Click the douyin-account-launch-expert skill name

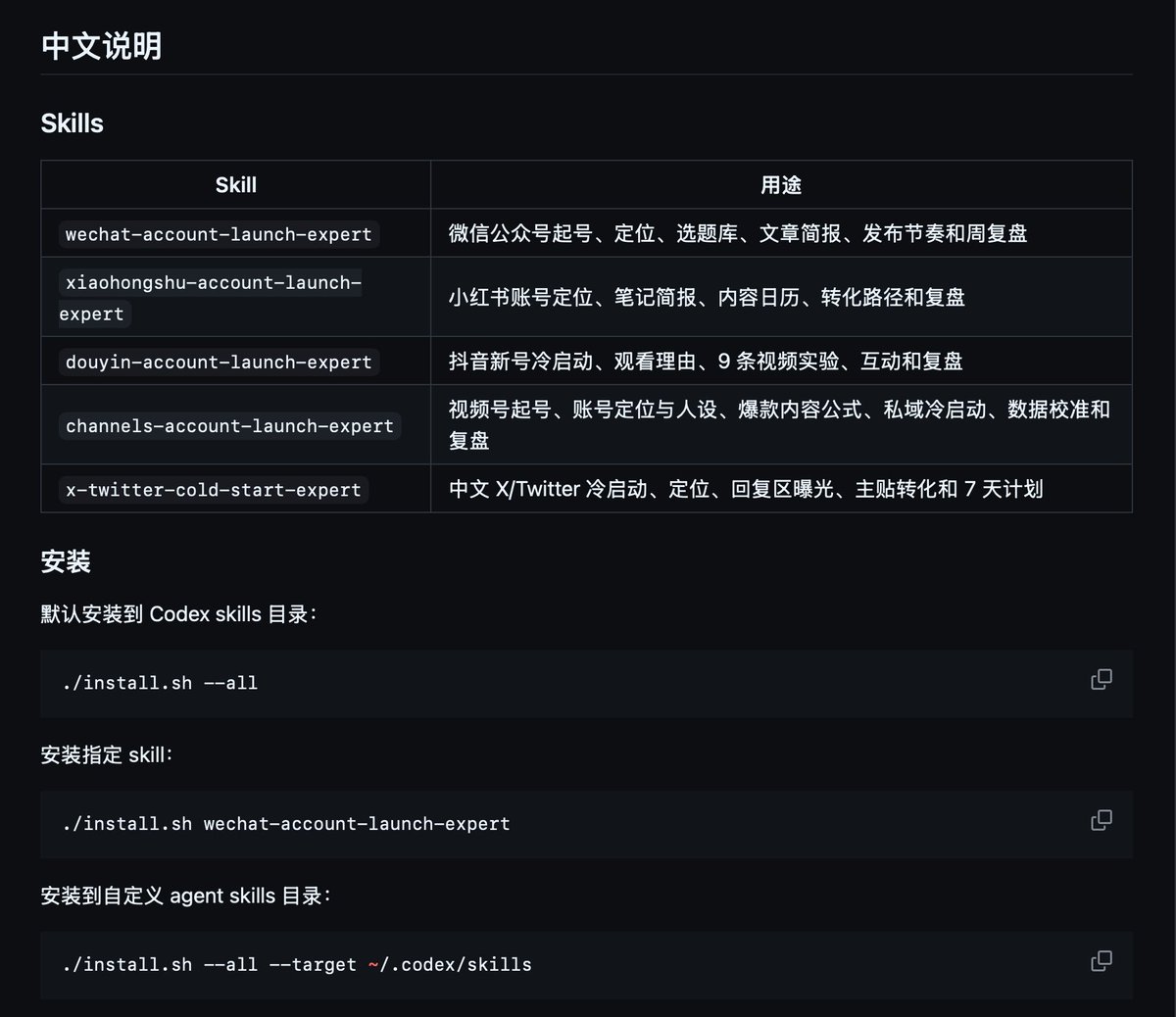tap(219, 362)
